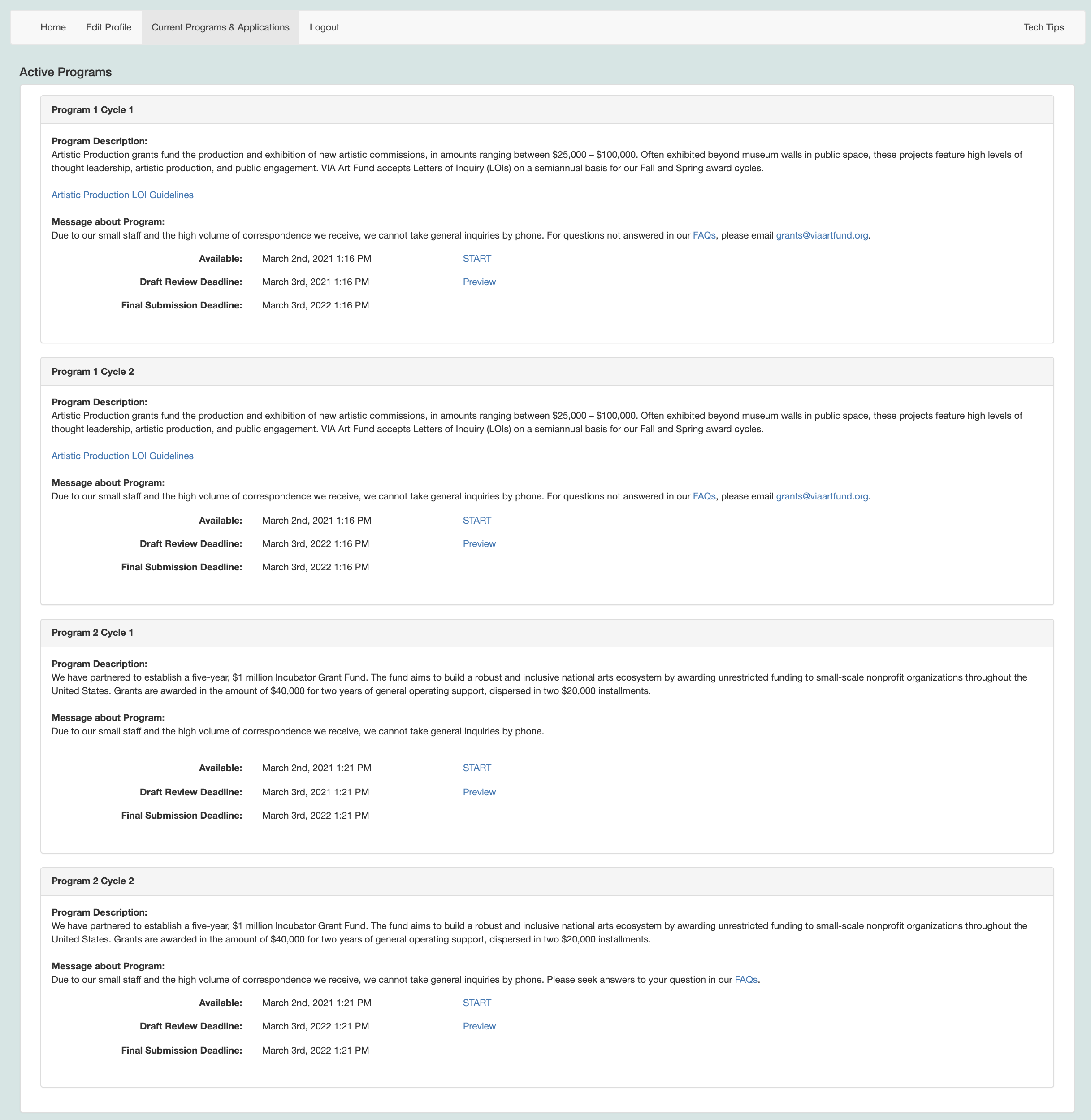The height and width of the screenshot is (1120, 1091).
Task: Open Artistic Production LOI Guidelines in Program 1 Cycle 1
Action: 123,195
